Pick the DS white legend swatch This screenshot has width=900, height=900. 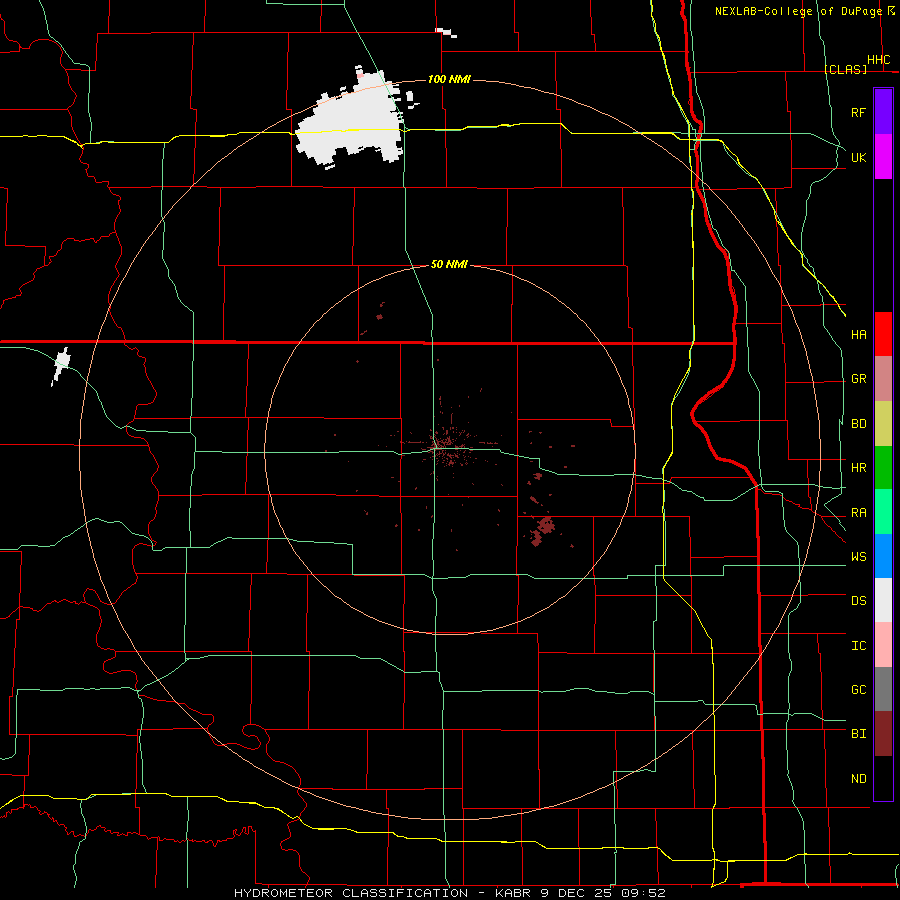(883, 600)
